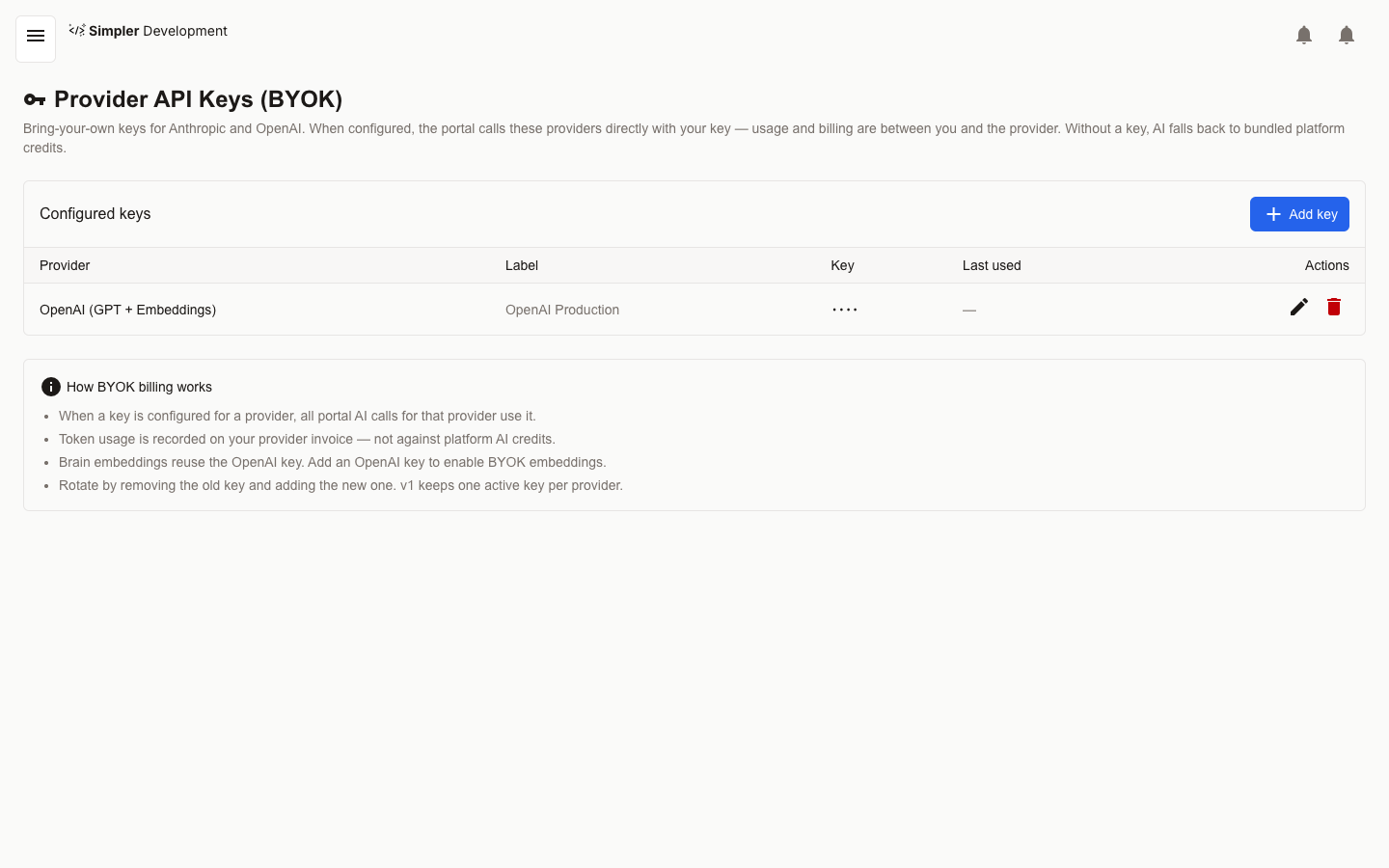Image resolution: width=1389 pixels, height=868 pixels.
Task: Click the key icon beside page title
Action: pos(35,99)
